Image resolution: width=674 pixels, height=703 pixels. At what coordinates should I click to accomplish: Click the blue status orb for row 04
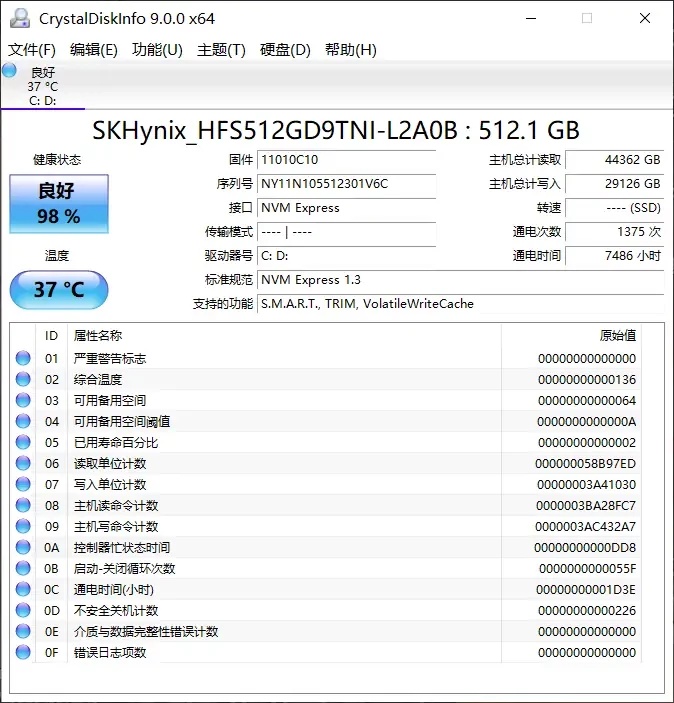pyautogui.click(x=23, y=421)
